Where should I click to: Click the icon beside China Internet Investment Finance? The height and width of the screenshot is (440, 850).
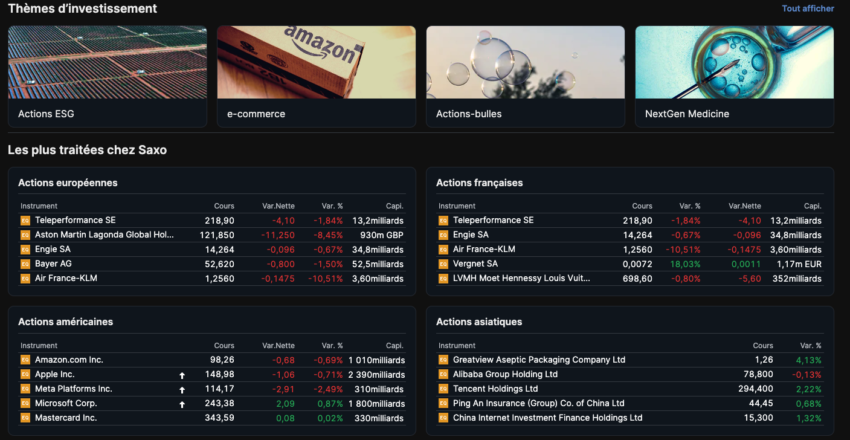[443, 418]
